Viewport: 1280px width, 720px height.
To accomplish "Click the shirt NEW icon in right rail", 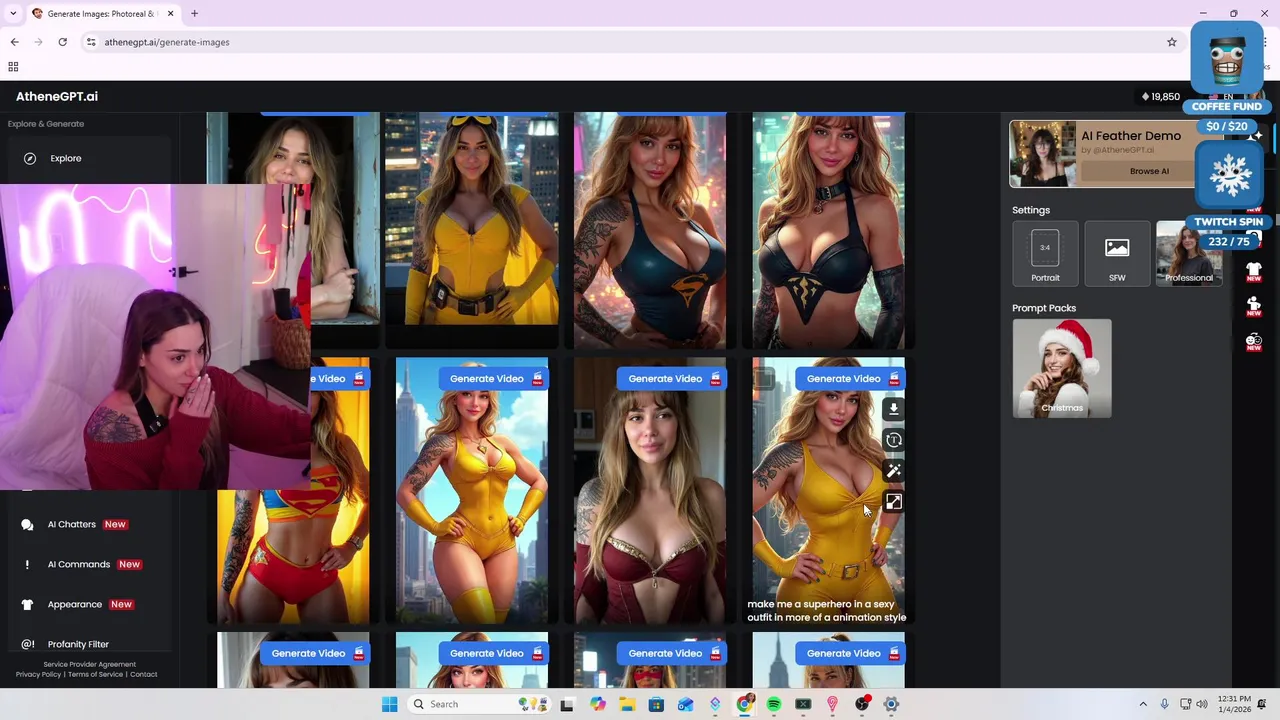I will pos(1254,272).
